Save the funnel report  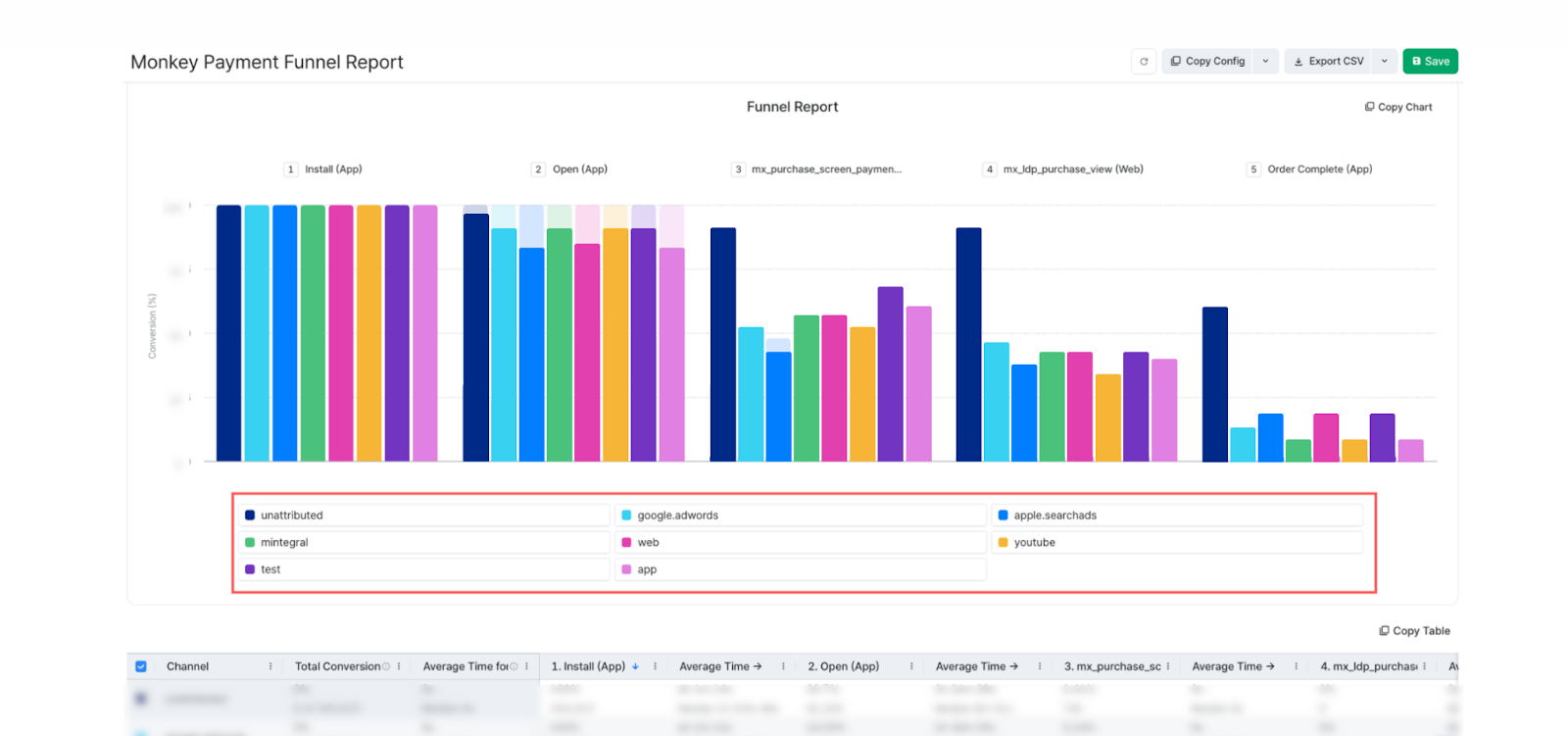[1430, 61]
